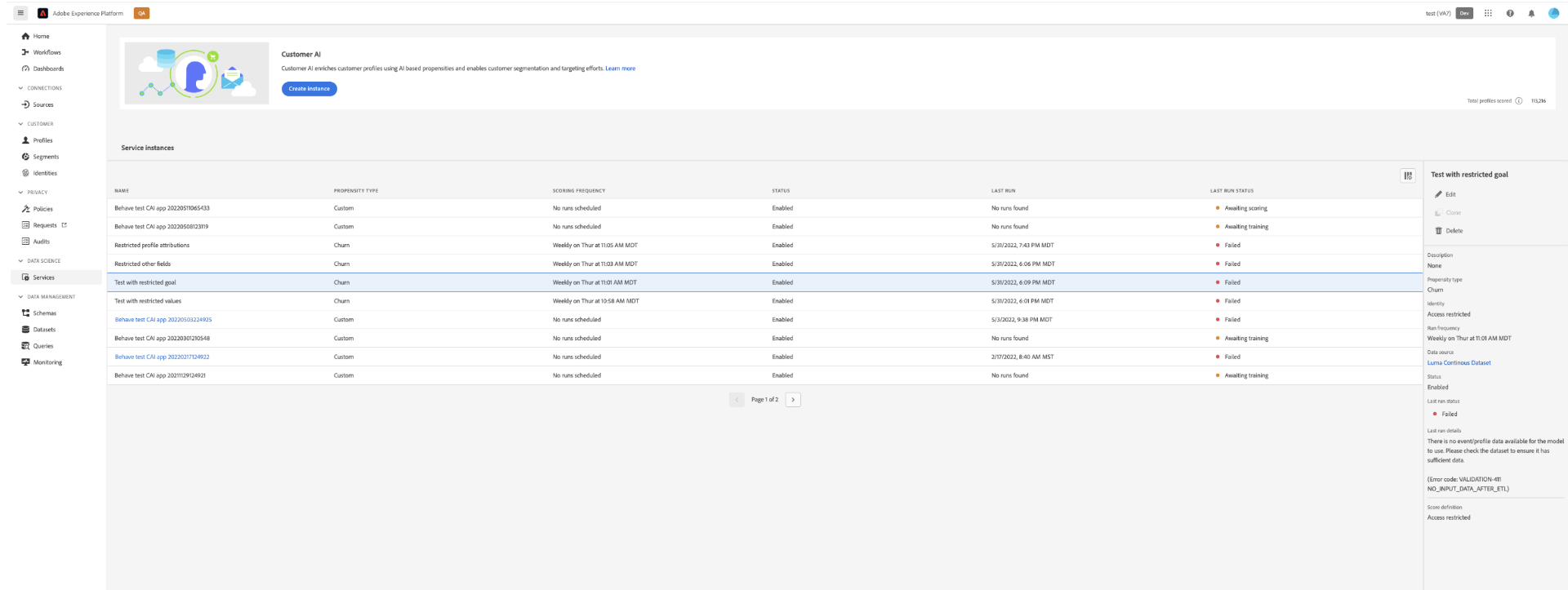Navigate to Datasets in the sidebar

coord(44,330)
